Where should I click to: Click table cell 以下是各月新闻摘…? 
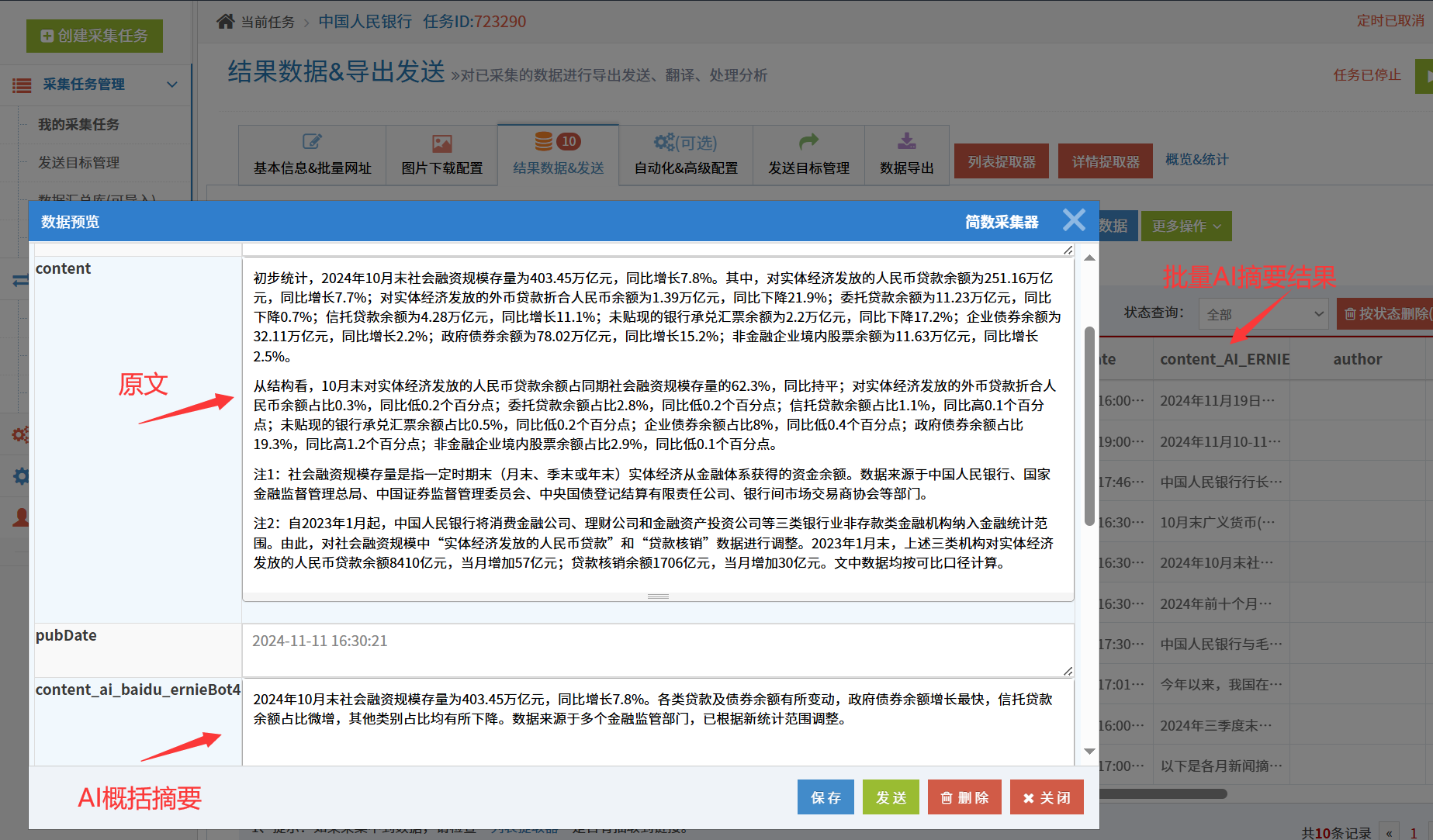coord(1221,766)
